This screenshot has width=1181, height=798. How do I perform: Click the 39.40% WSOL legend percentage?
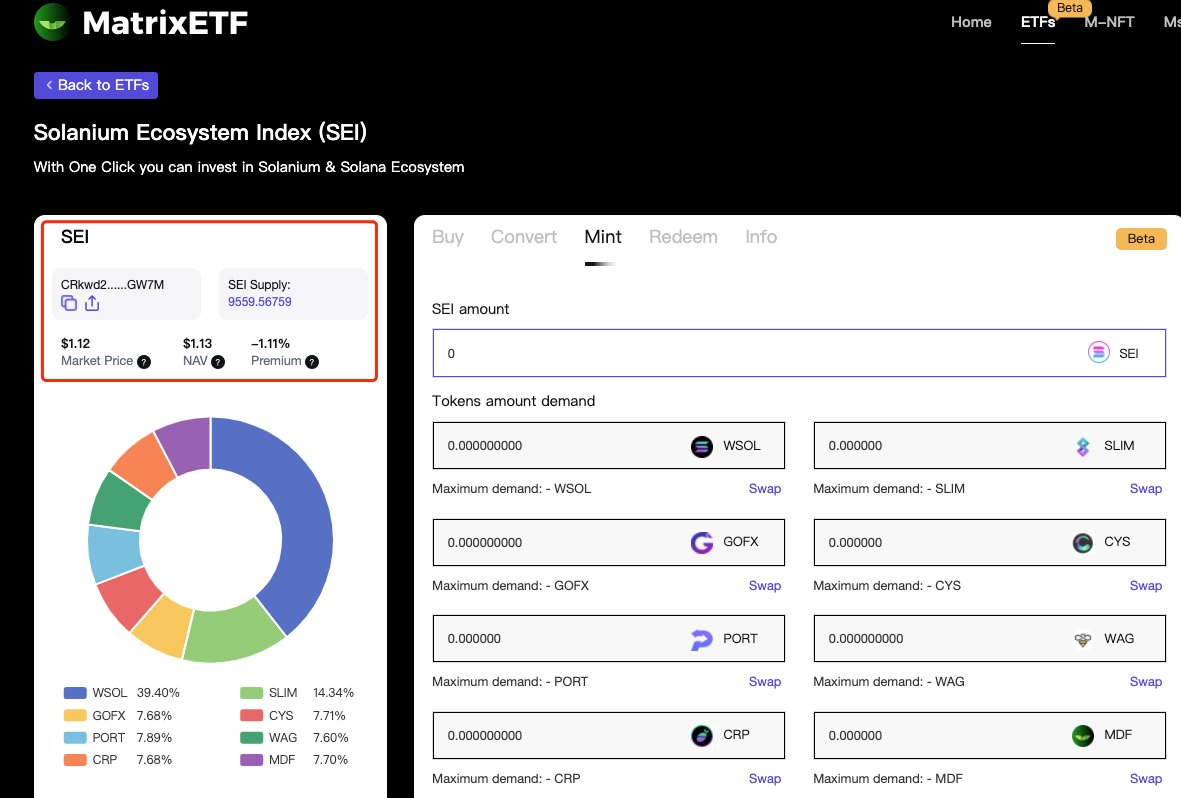point(158,693)
